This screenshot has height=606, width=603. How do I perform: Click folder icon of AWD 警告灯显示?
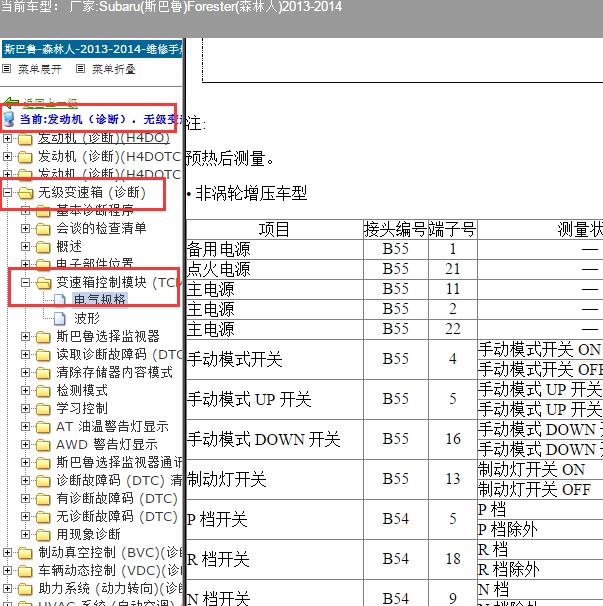[x=43, y=445]
